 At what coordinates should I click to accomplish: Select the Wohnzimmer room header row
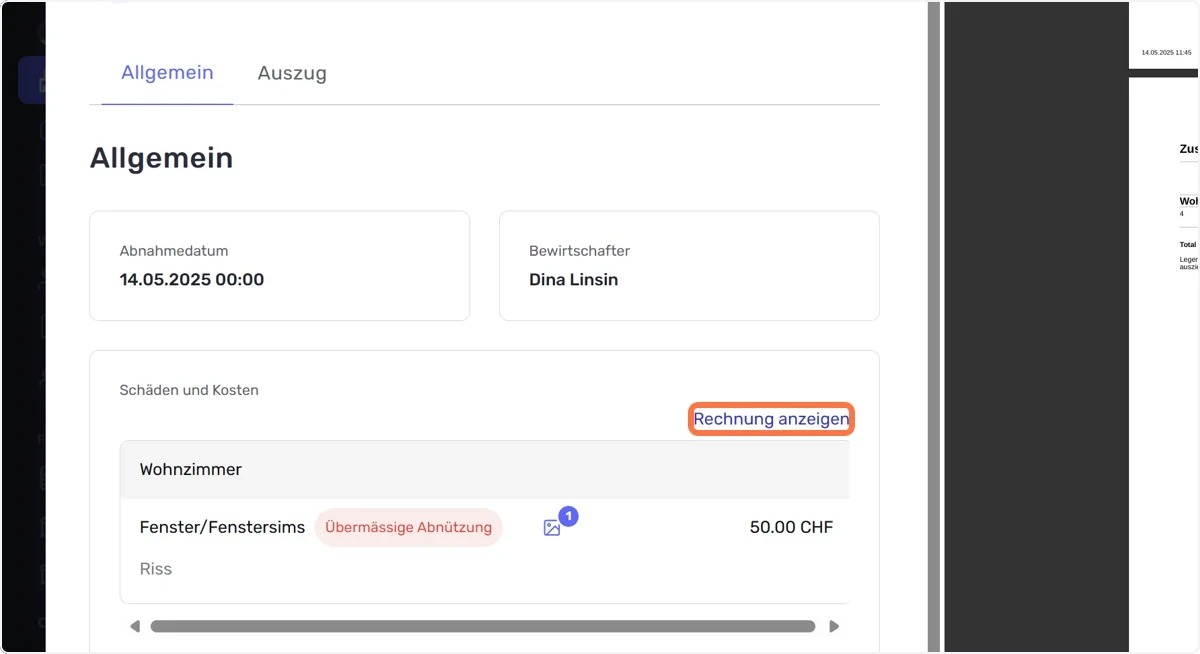485,469
